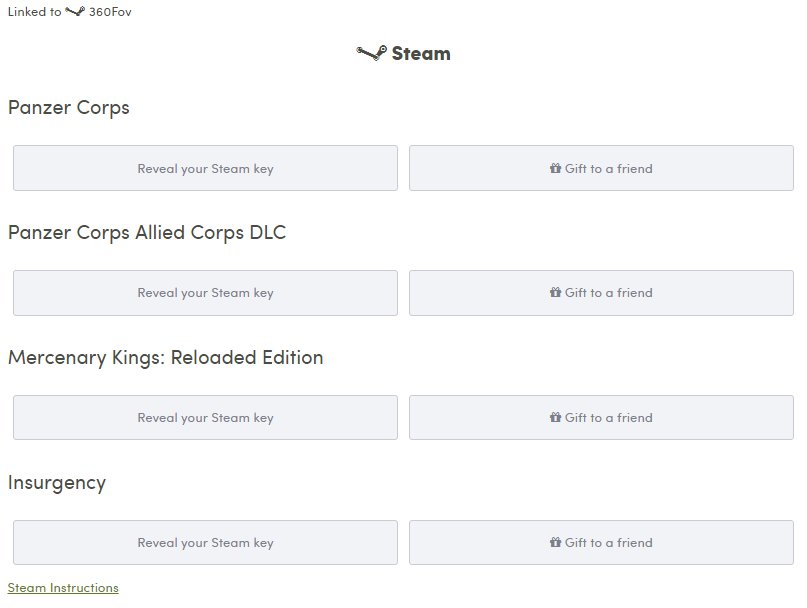This screenshot has width=807, height=608.
Task: Open the Steam Instructions link
Action: [63, 588]
